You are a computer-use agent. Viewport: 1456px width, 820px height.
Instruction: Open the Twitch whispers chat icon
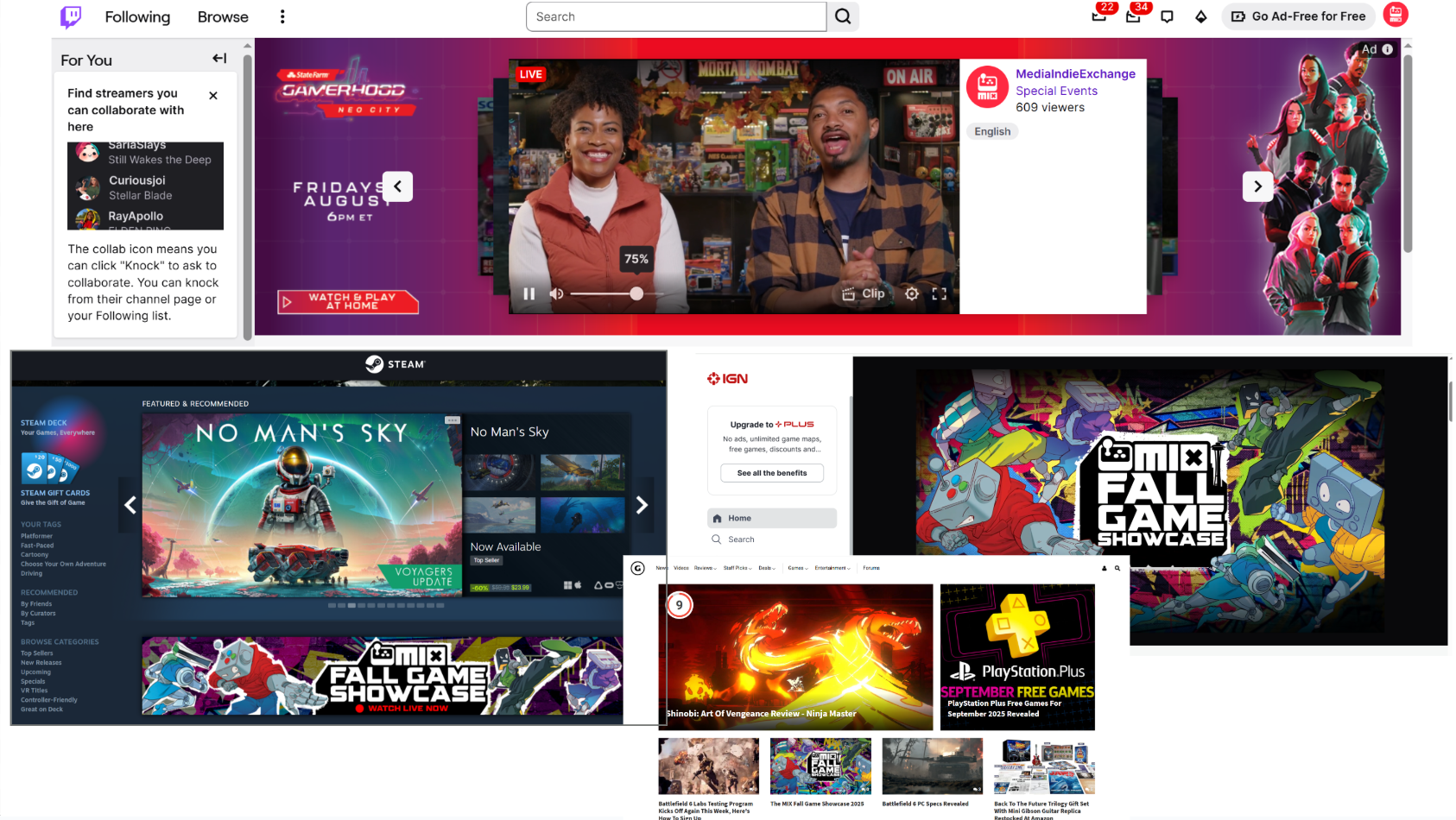tap(1168, 16)
